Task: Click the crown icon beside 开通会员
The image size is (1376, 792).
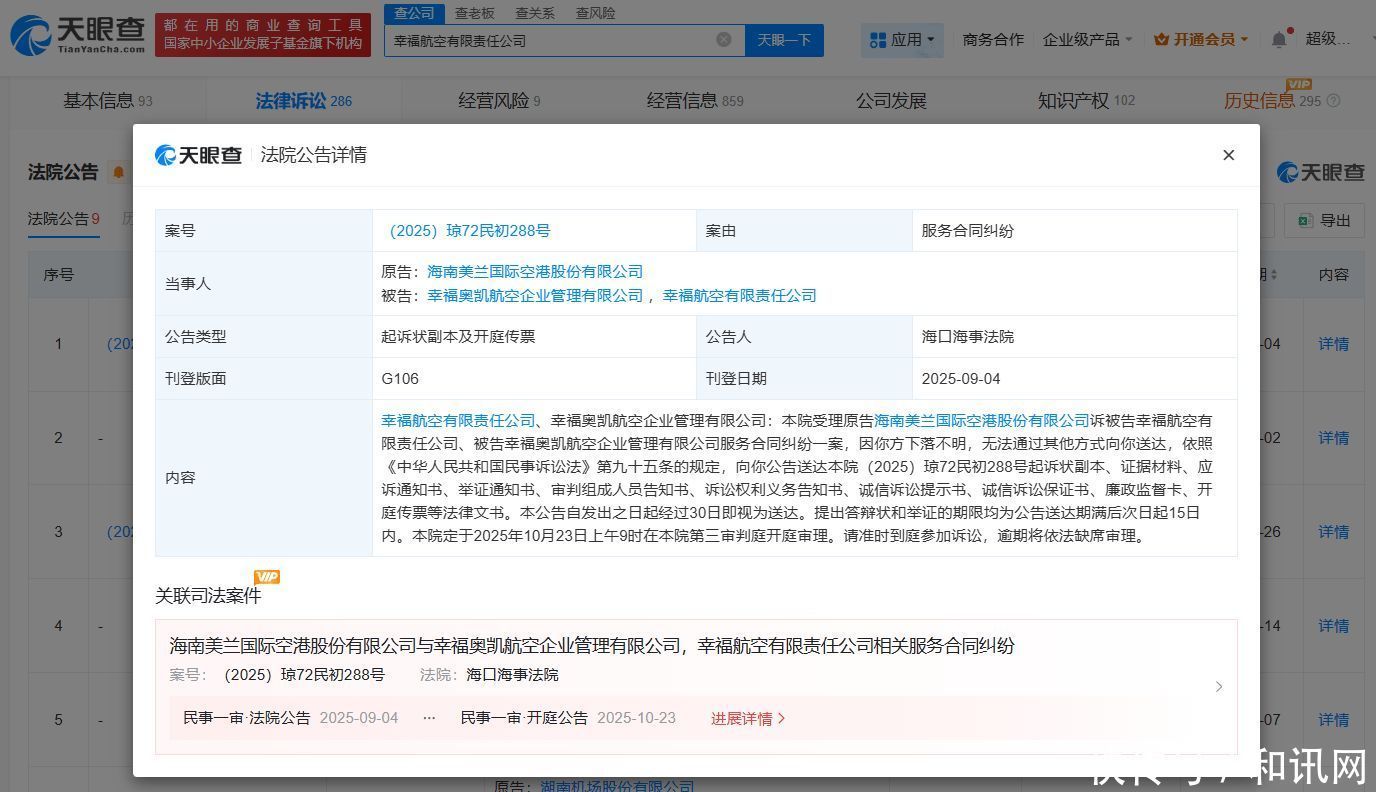Action: tap(1161, 40)
